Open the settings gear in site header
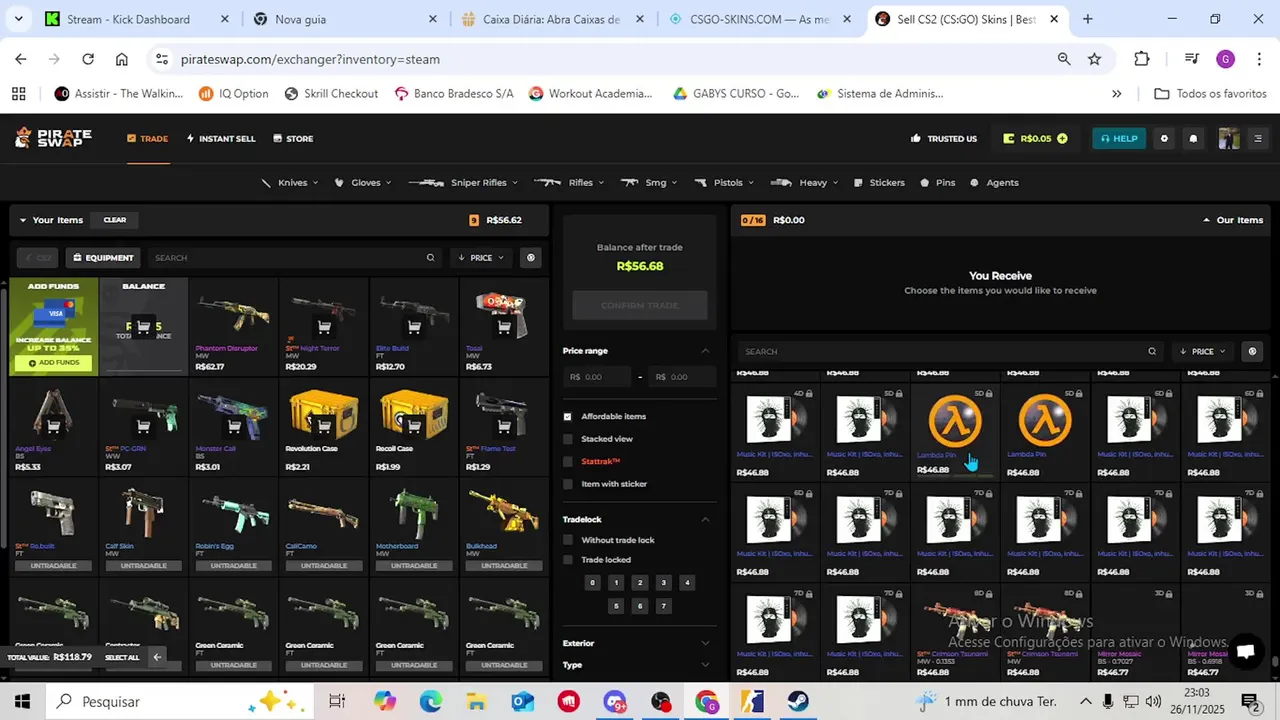Viewport: 1280px width, 720px height. point(1163,139)
